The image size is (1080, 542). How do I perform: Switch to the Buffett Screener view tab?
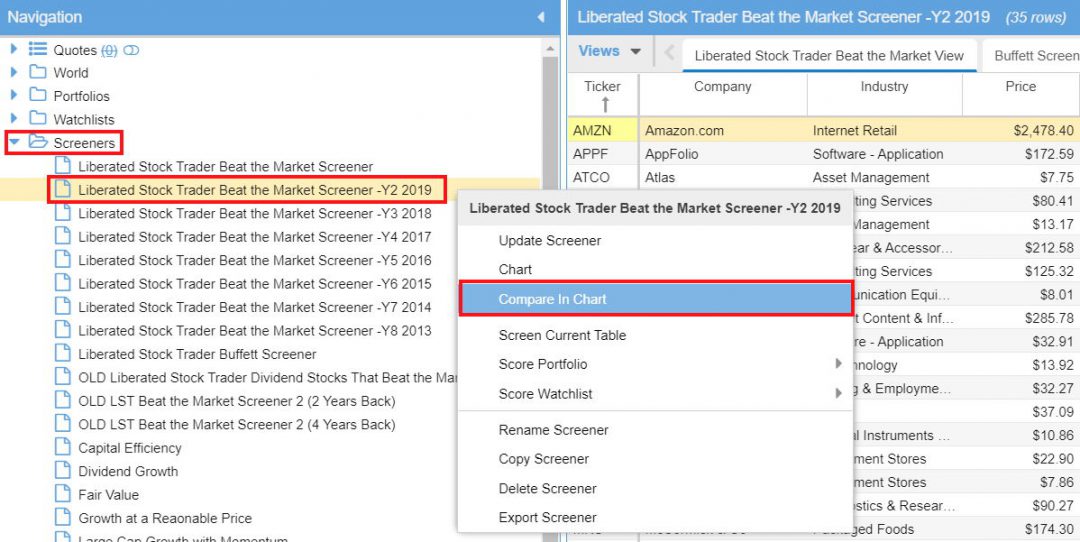coord(1031,56)
